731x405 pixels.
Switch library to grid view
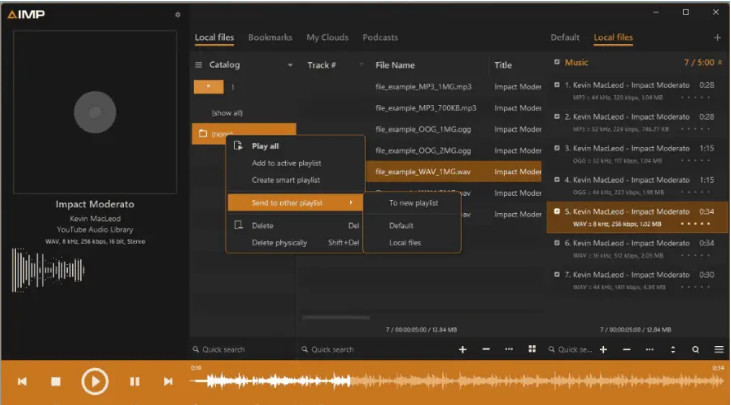(532, 349)
